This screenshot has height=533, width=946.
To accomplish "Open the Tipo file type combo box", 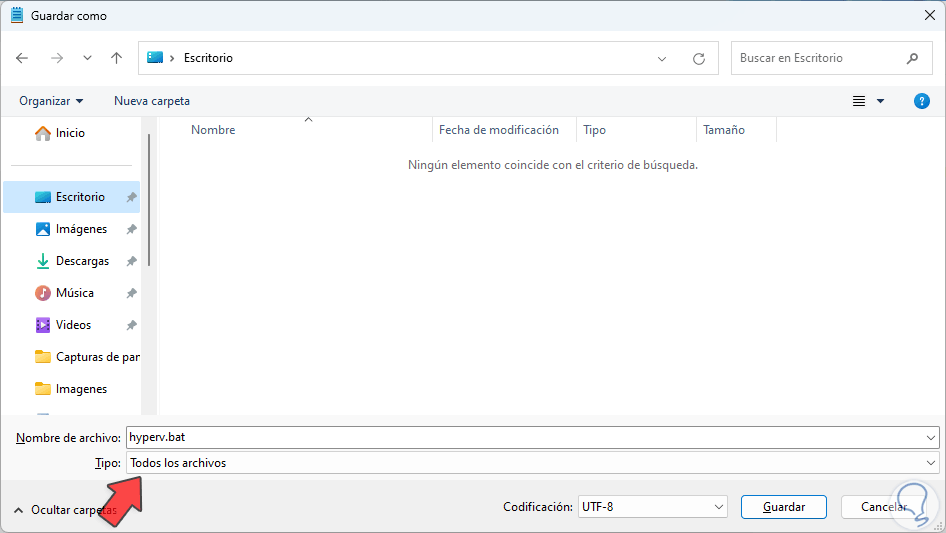I will (533, 463).
